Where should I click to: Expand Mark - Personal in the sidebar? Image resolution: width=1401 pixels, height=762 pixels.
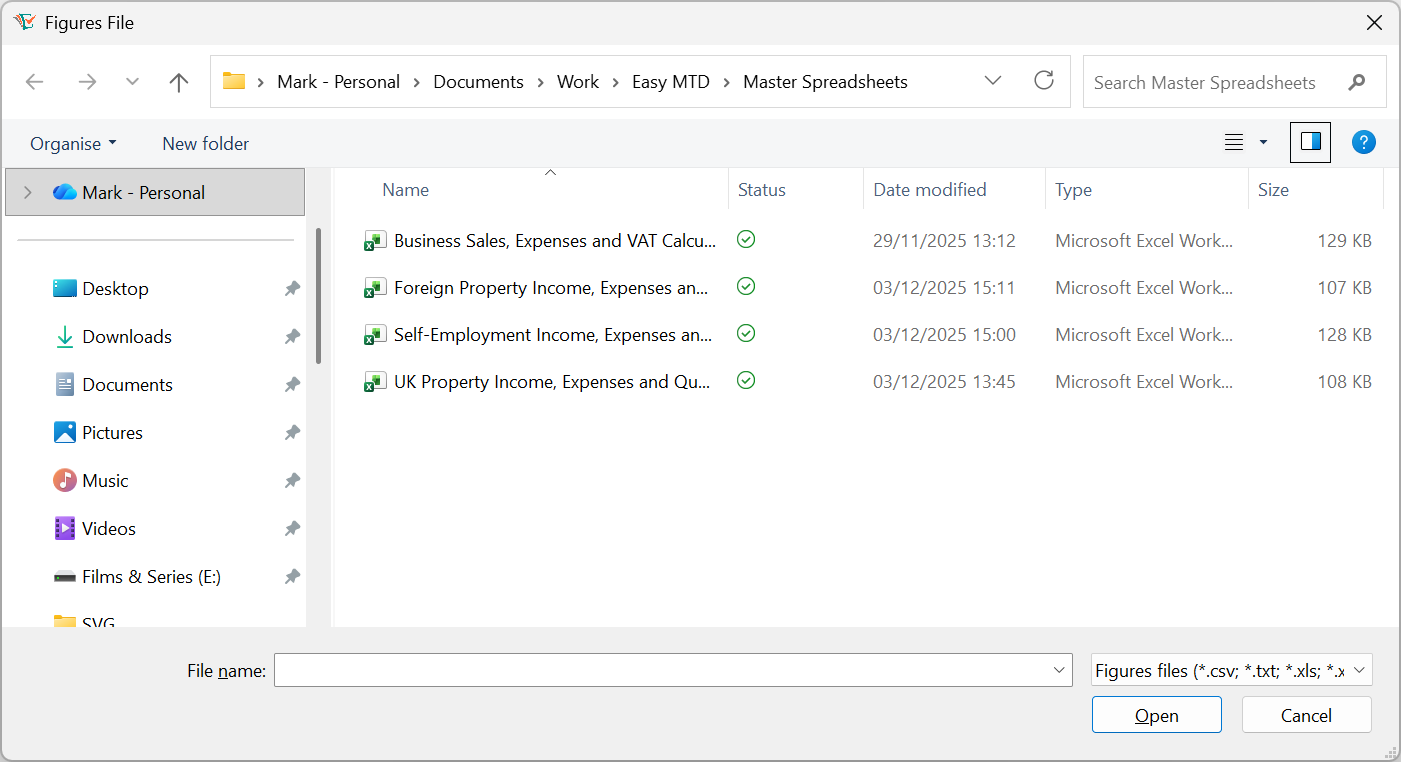coord(27,192)
